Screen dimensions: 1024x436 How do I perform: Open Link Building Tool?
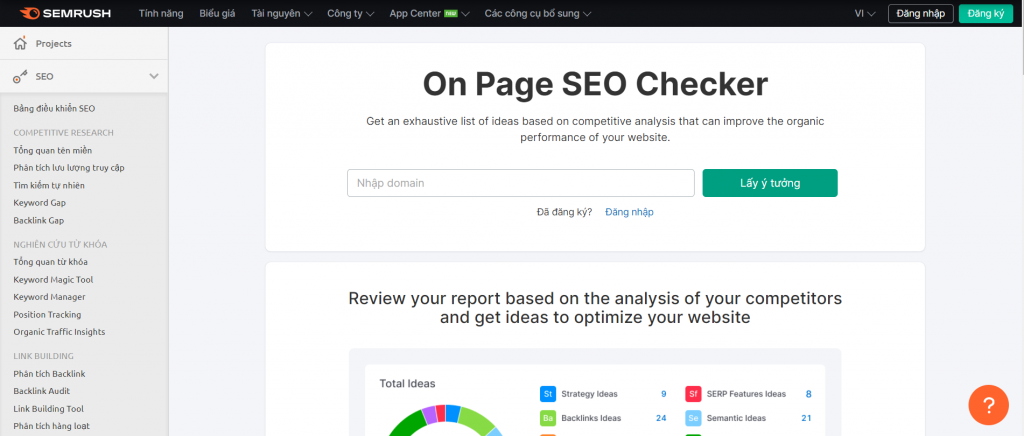pos(48,409)
